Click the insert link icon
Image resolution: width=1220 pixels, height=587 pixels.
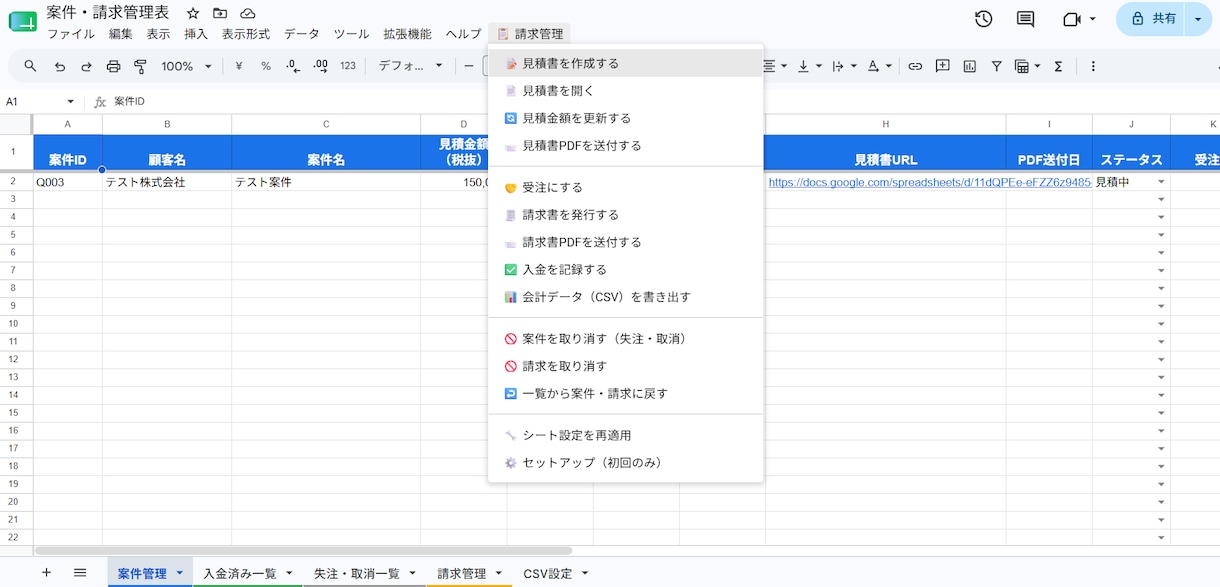click(914, 66)
